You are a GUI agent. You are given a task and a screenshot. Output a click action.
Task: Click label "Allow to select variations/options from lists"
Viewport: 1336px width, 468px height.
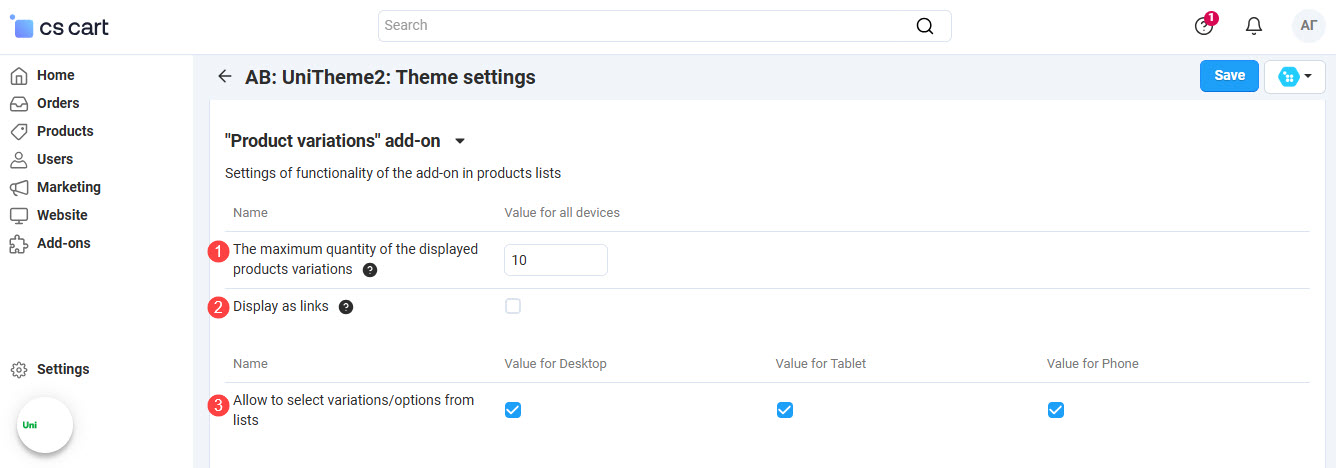point(353,410)
